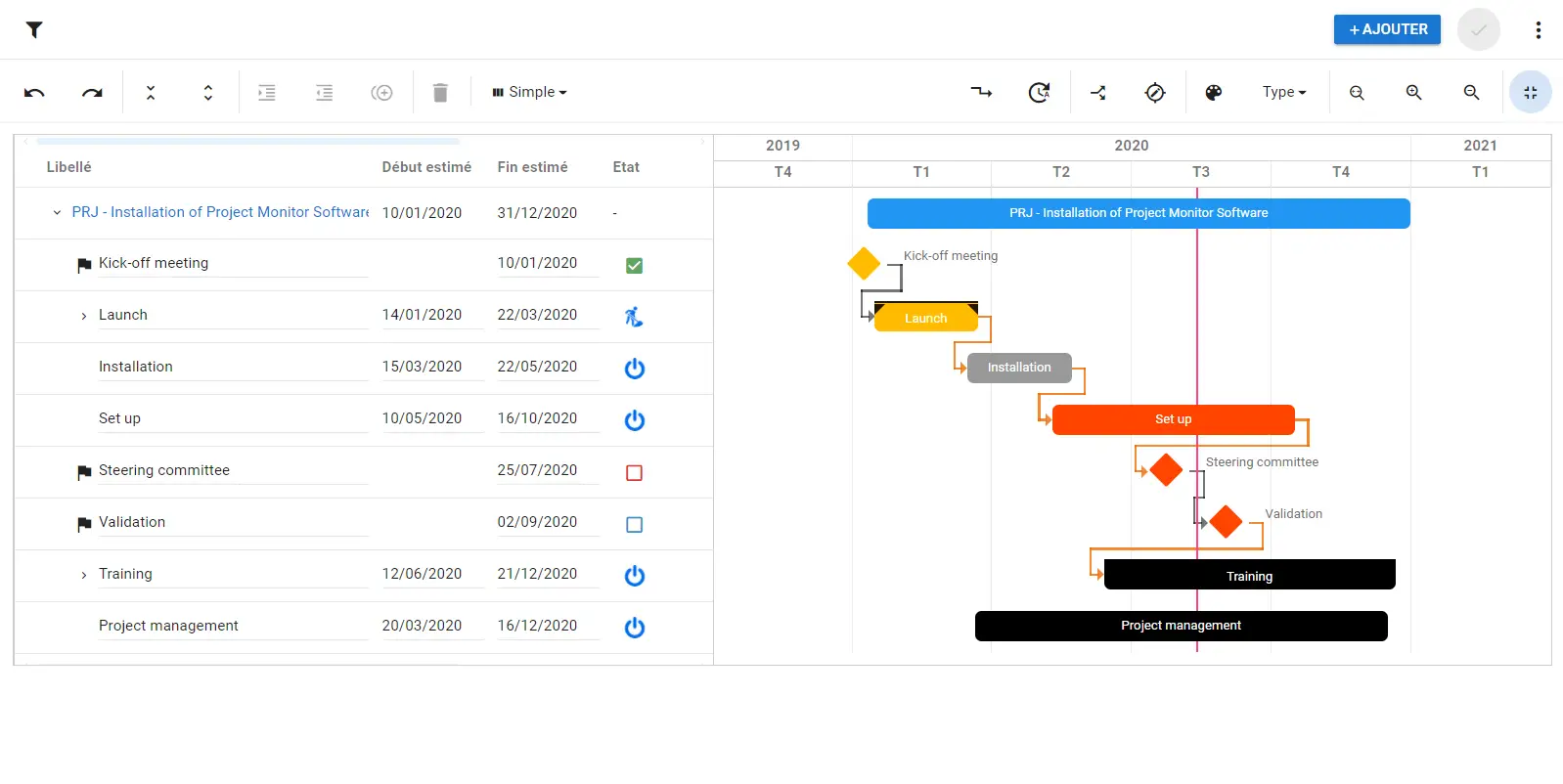Click PRJ end date 31/12/2020
This screenshot has width=1563, height=784.
(x=537, y=213)
